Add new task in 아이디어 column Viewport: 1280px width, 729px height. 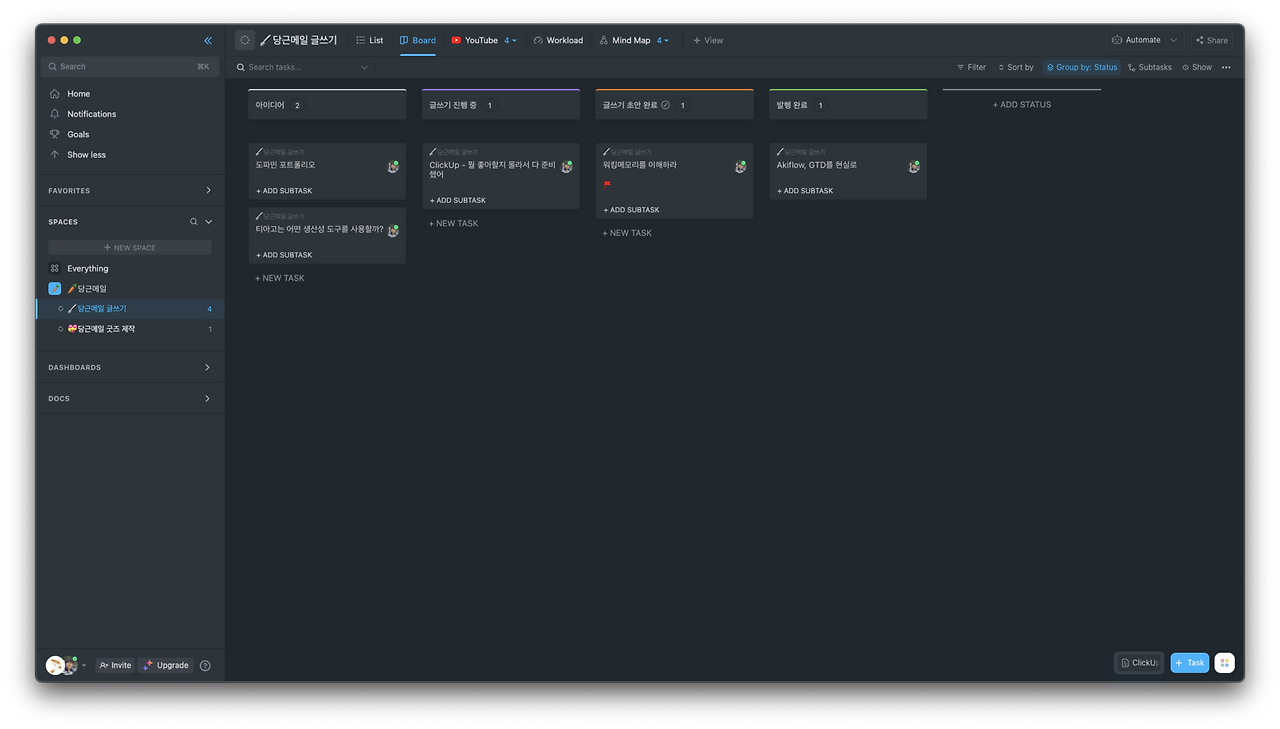[280, 278]
